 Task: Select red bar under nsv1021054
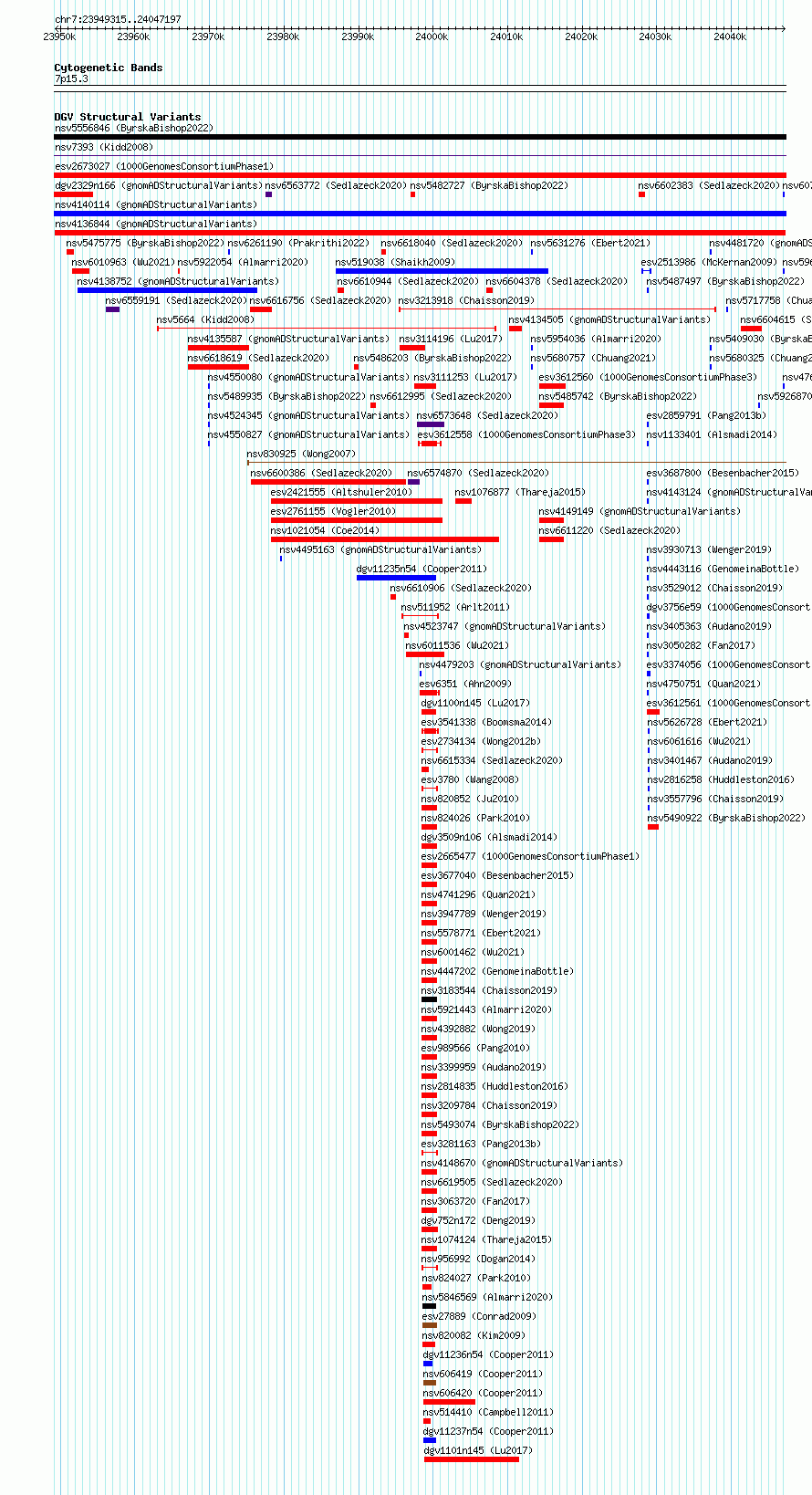(385, 539)
